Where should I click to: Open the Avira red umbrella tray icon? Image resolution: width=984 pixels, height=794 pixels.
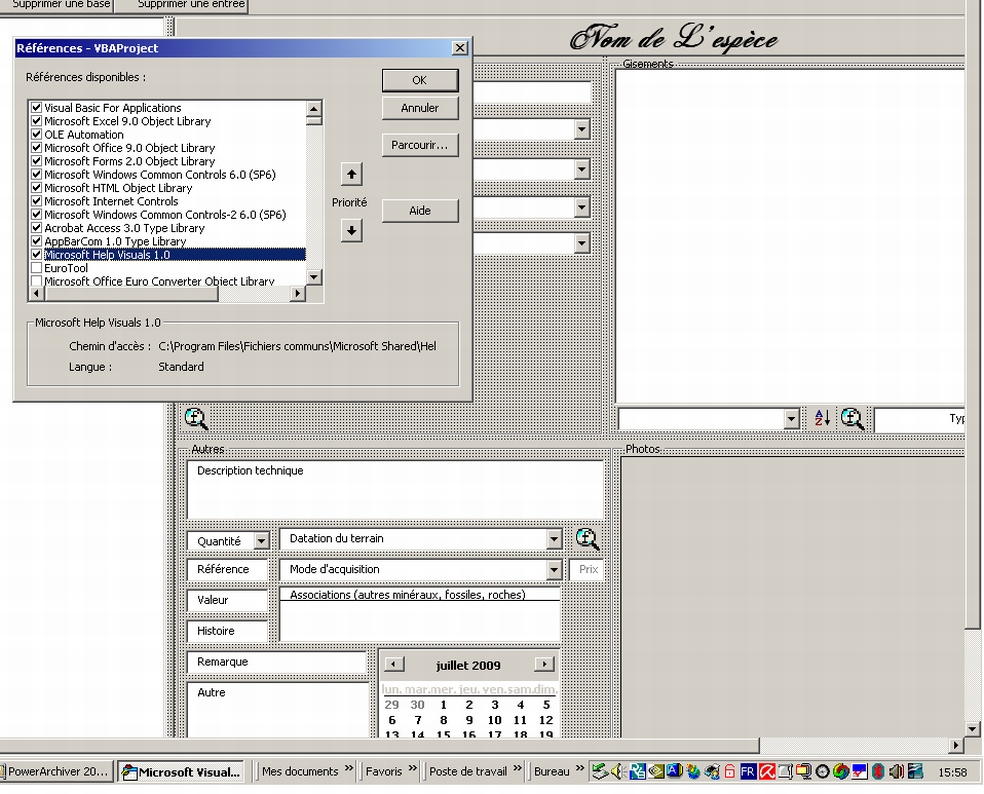point(767,771)
